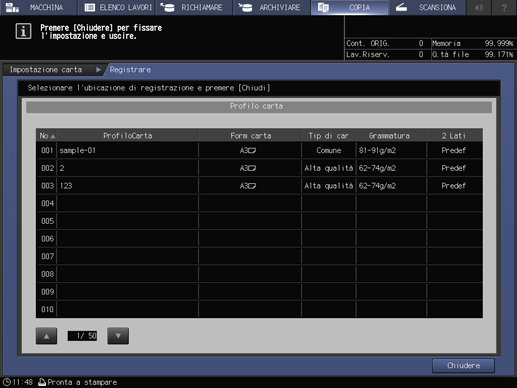Click the clock icon in status bar

click(7, 382)
